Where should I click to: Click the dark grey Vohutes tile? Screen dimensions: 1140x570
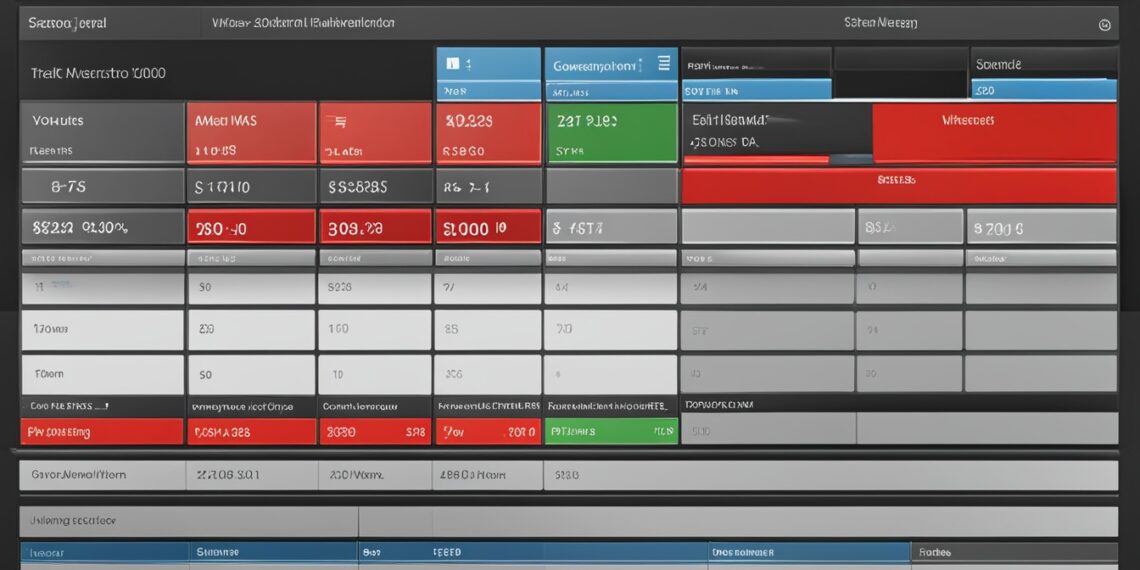point(102,132)
